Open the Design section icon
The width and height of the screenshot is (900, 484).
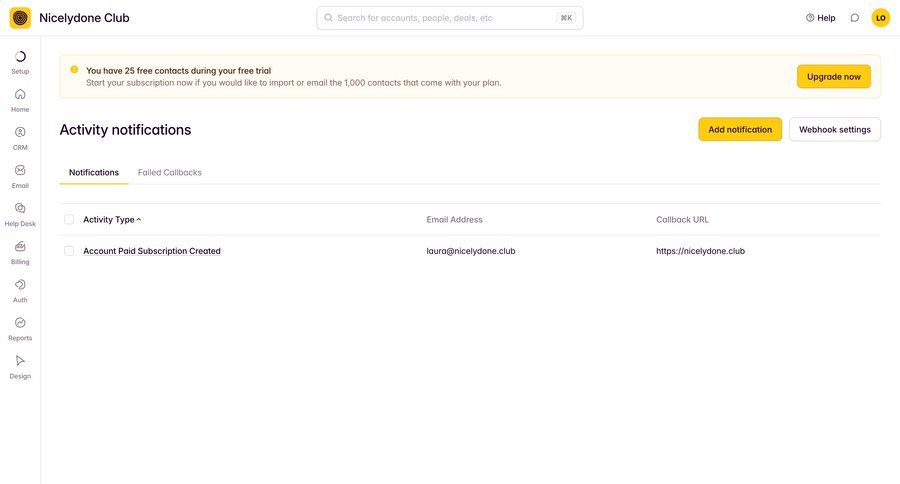(20, 361)
